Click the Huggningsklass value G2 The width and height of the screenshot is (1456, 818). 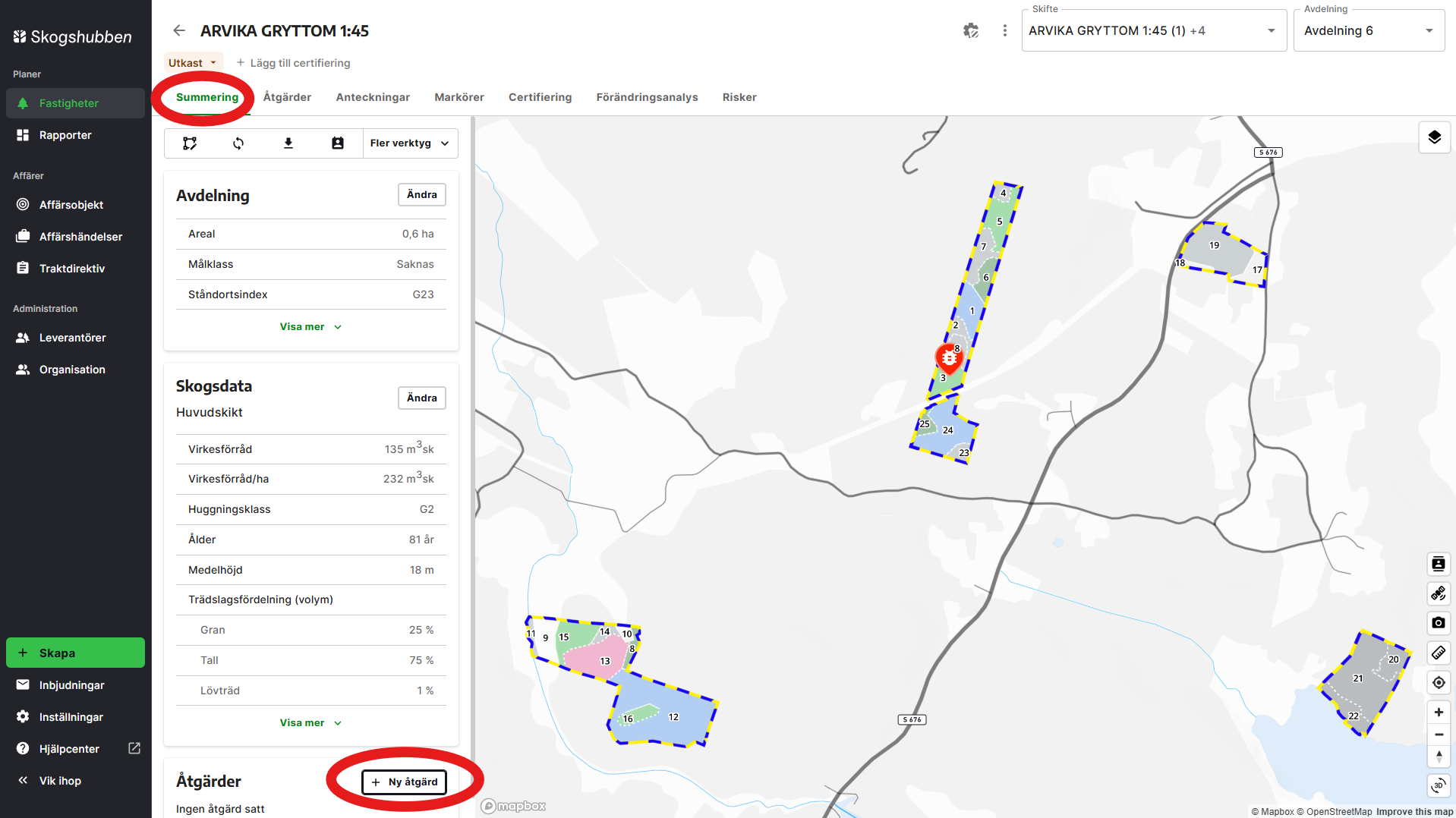click(427, 509)
